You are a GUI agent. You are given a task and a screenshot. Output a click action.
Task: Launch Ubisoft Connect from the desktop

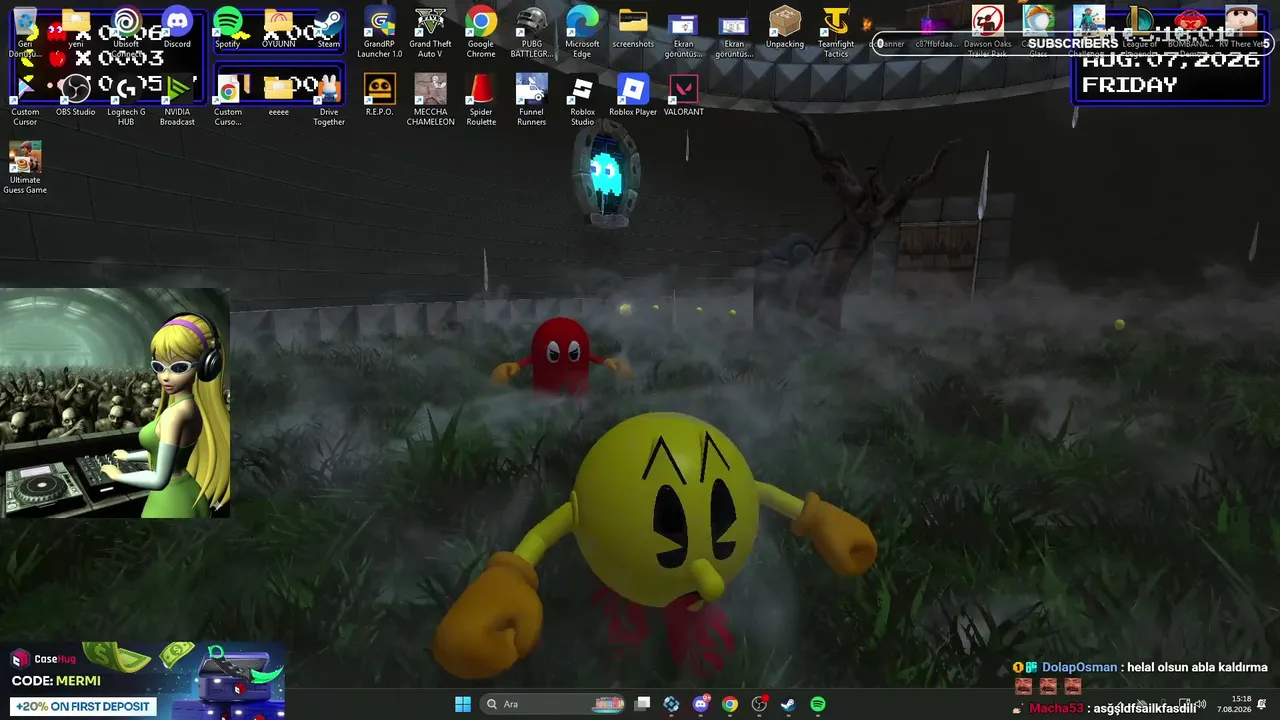[x=126, y=29]
